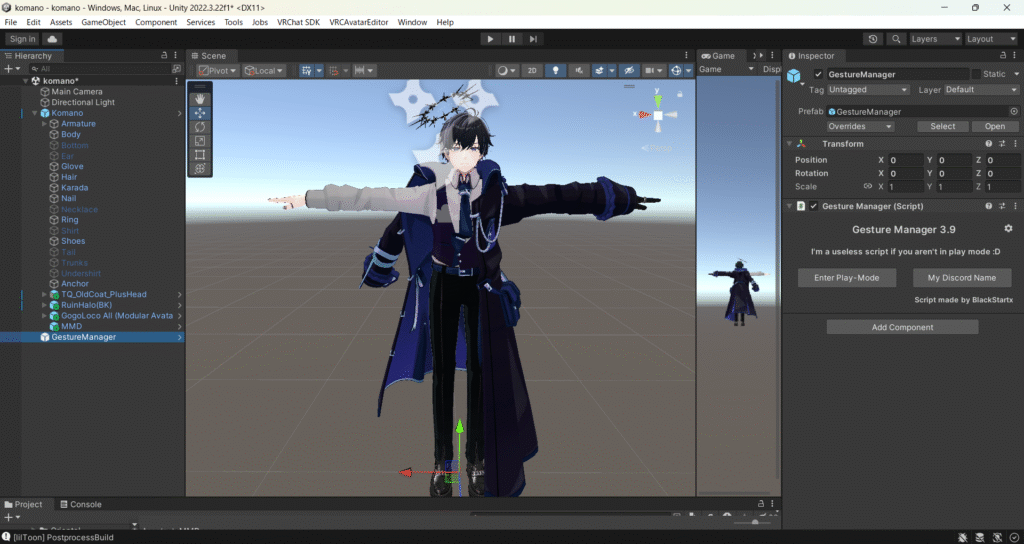1024x544 pixels.
Task: Open the Gesture Manager settings gear
Action: (x=1008, y=229)
